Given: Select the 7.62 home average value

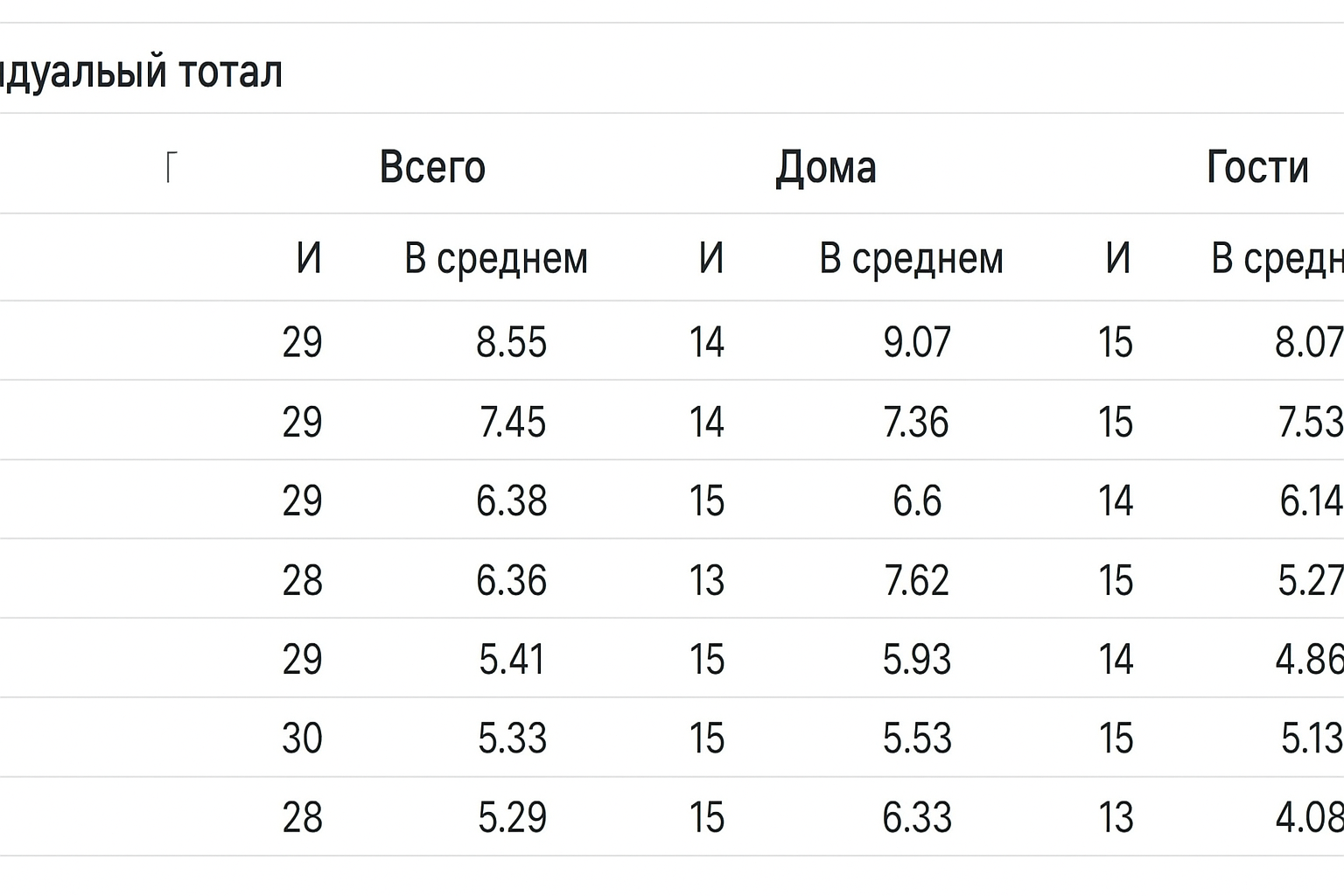Looking at the screenshot, I should [916, 581].
